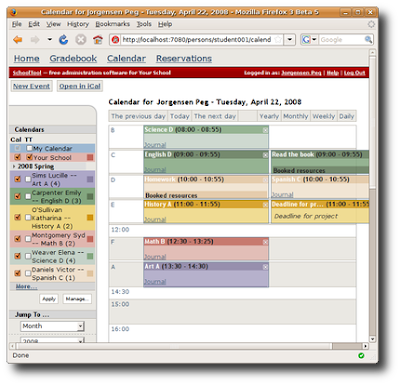Open the View menu

pyautogui.click(x=53, y=24)
